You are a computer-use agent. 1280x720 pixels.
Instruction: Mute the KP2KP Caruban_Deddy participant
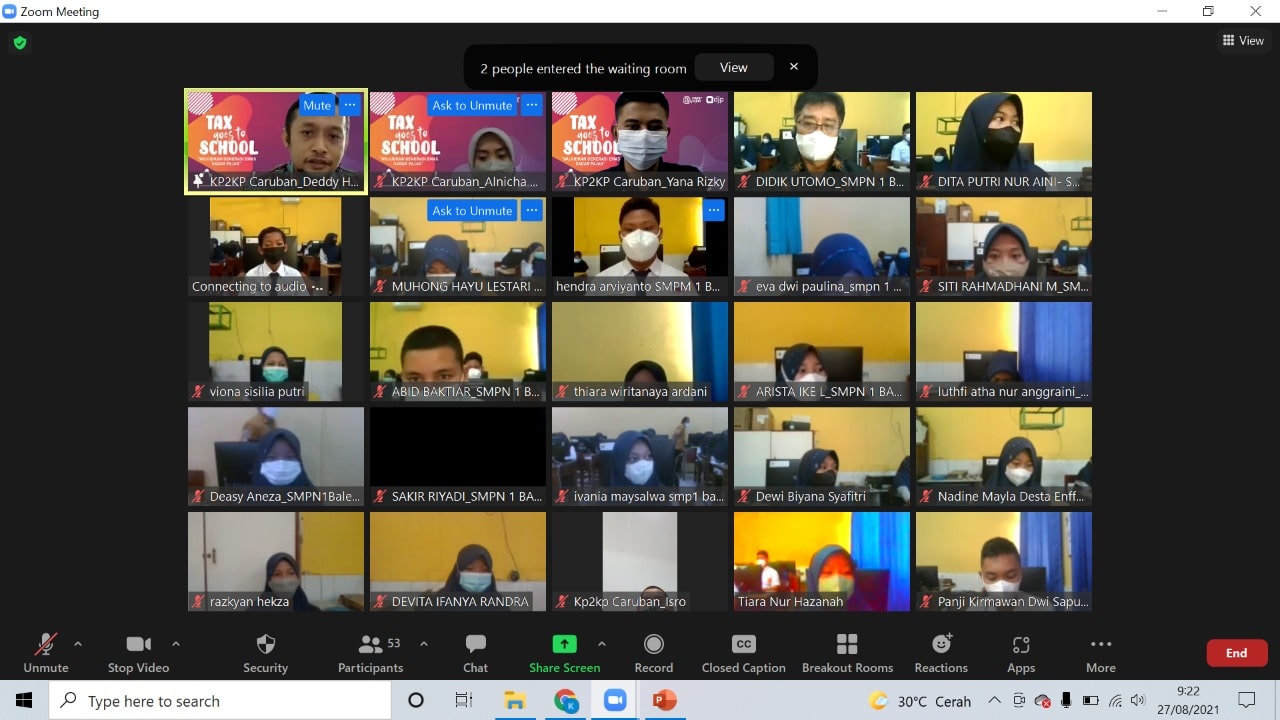[x=317, y=105]
